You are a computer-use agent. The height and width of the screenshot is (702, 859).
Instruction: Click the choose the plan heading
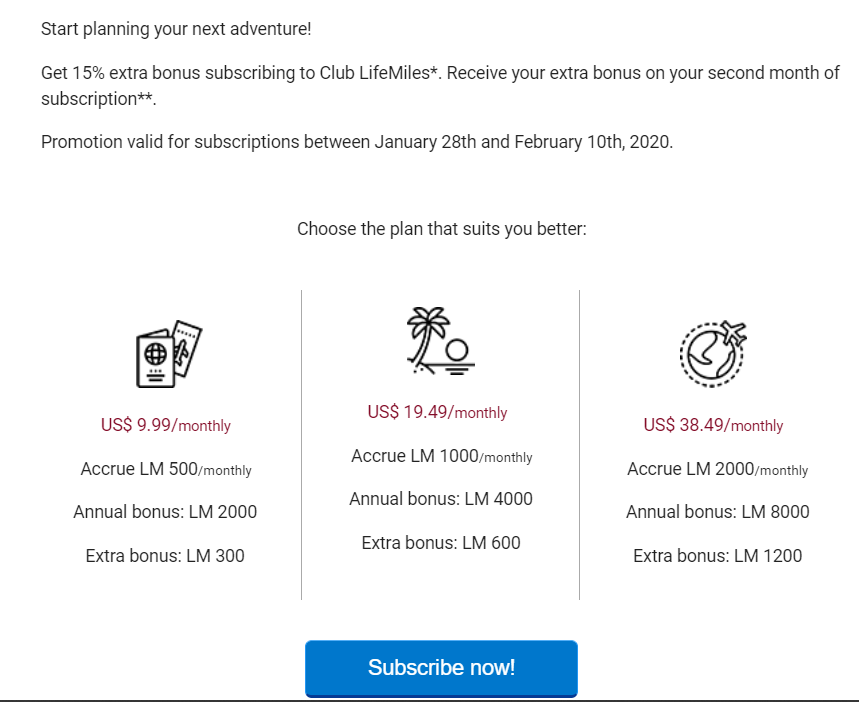tap(440, 229)
